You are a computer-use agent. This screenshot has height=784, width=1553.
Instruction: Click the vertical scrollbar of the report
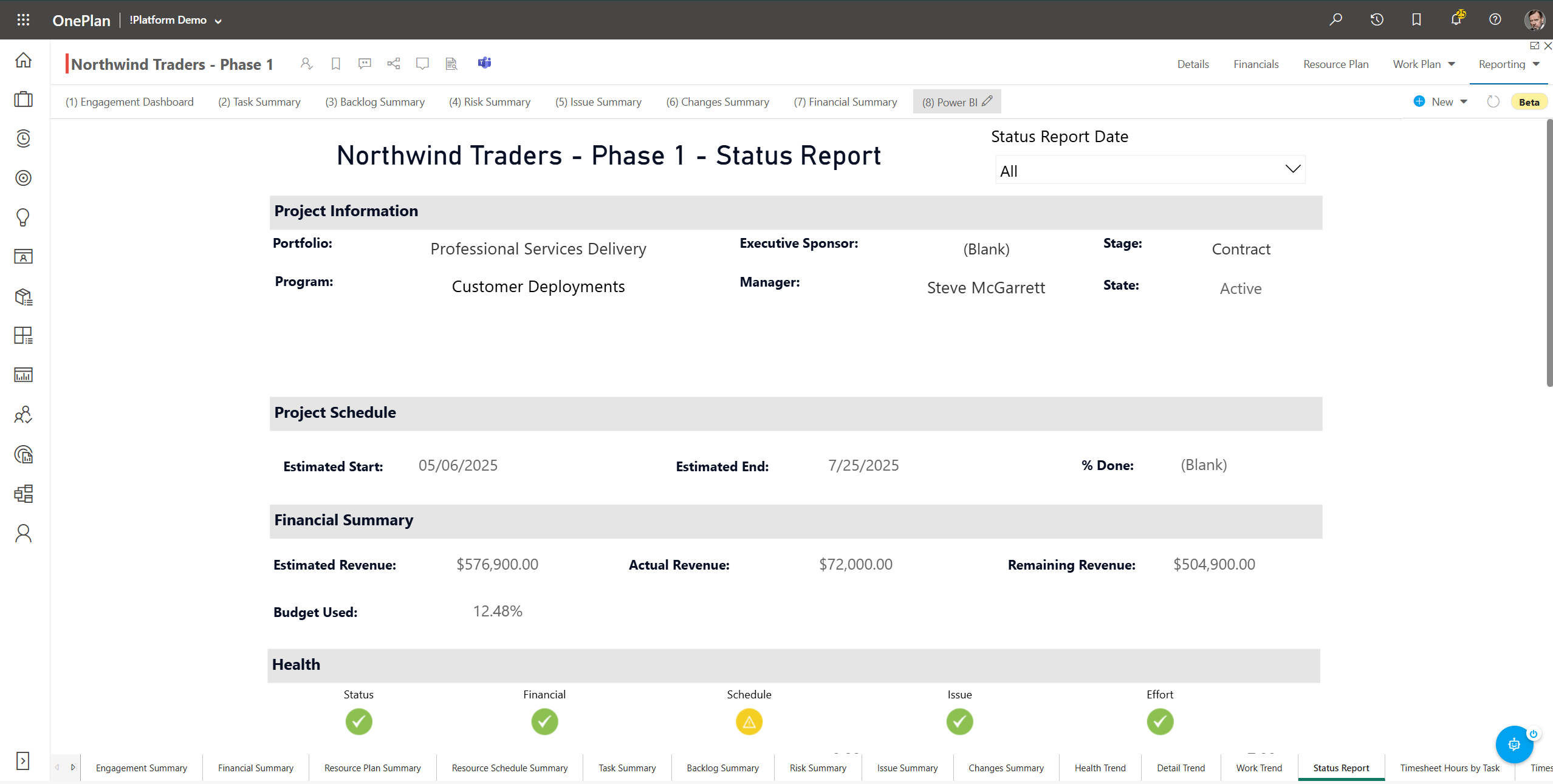1549,253
